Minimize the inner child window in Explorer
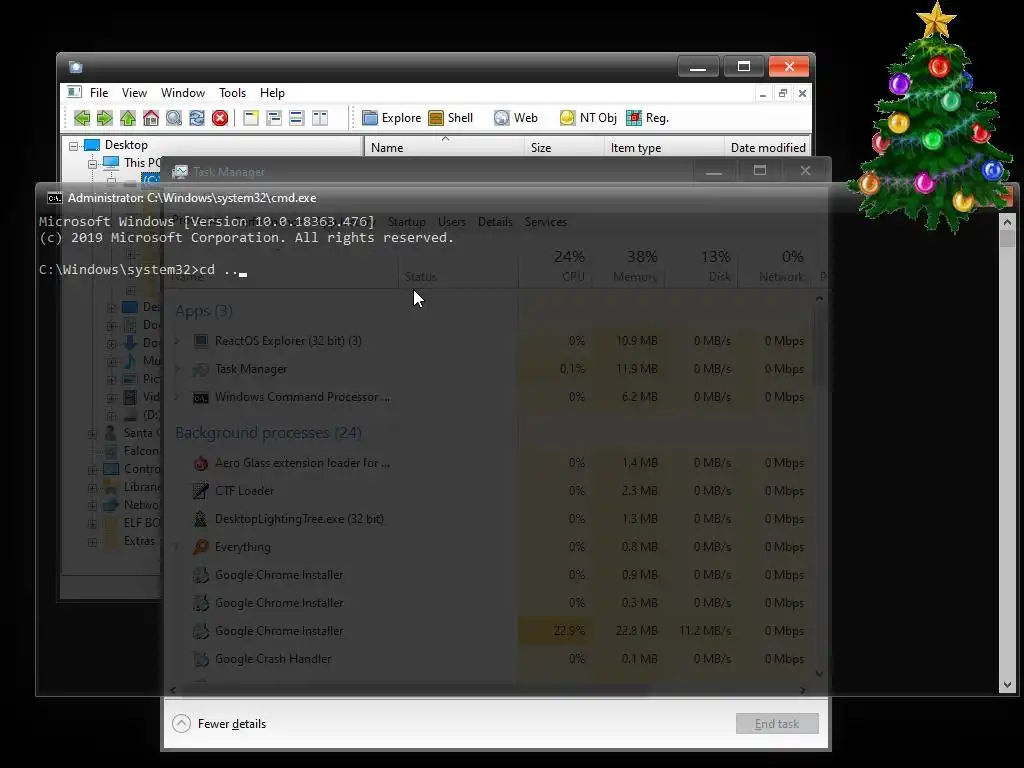 (x=763, y=93)
